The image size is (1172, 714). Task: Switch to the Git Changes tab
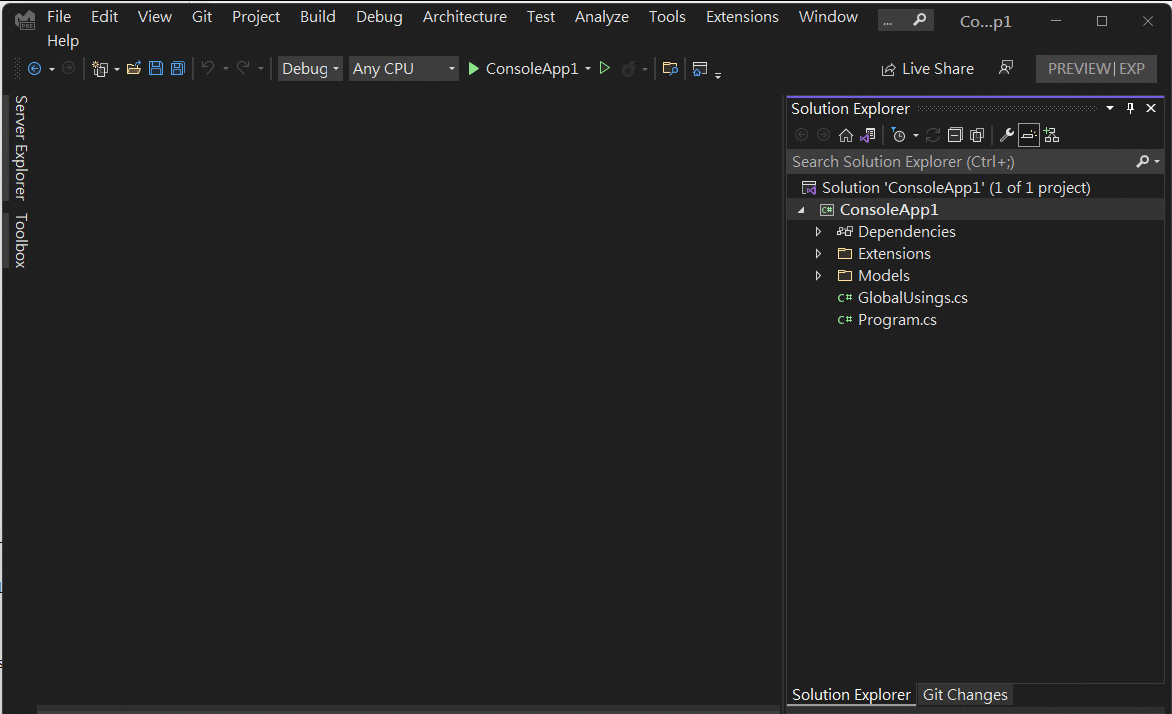pos(965,695)
